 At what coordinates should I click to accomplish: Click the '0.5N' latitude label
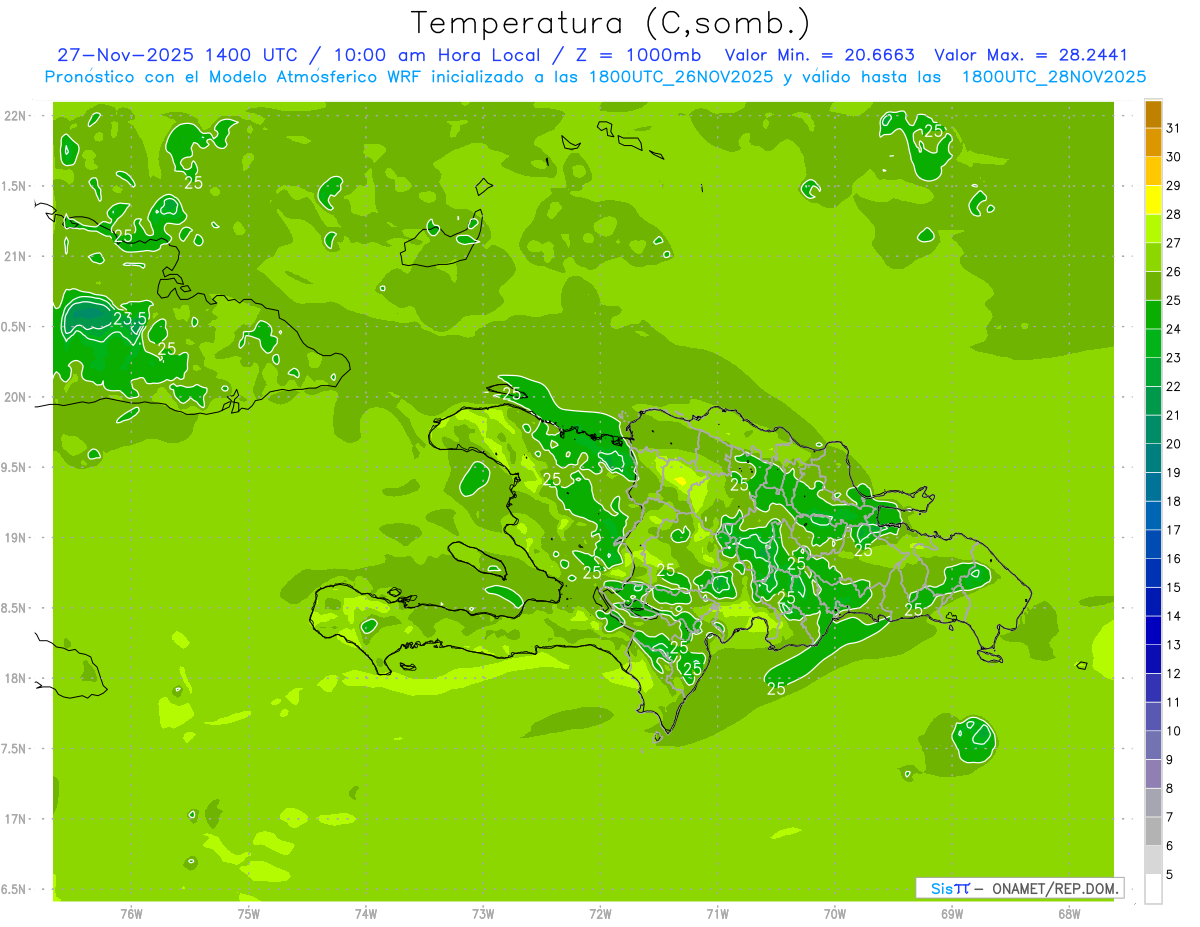point(14,327)
